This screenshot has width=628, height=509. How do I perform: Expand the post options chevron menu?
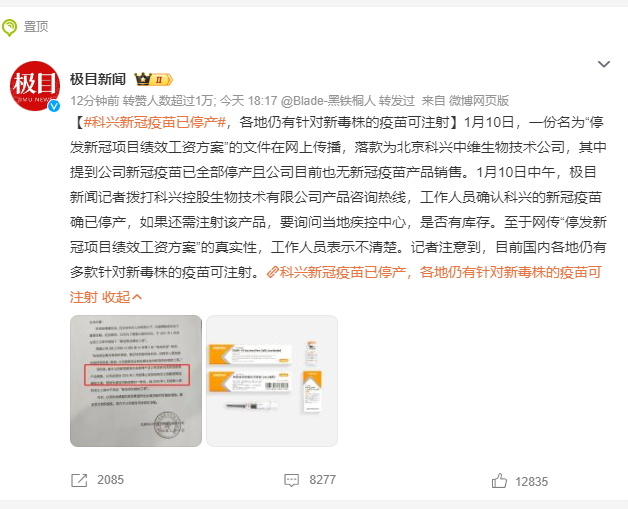[604, 64]
